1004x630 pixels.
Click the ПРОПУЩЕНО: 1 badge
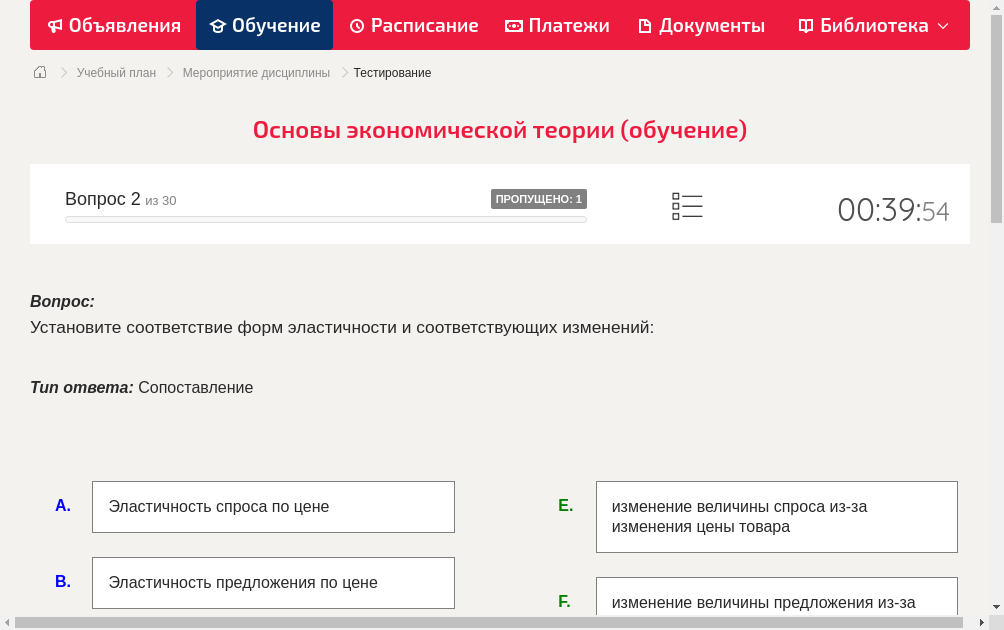539,198
